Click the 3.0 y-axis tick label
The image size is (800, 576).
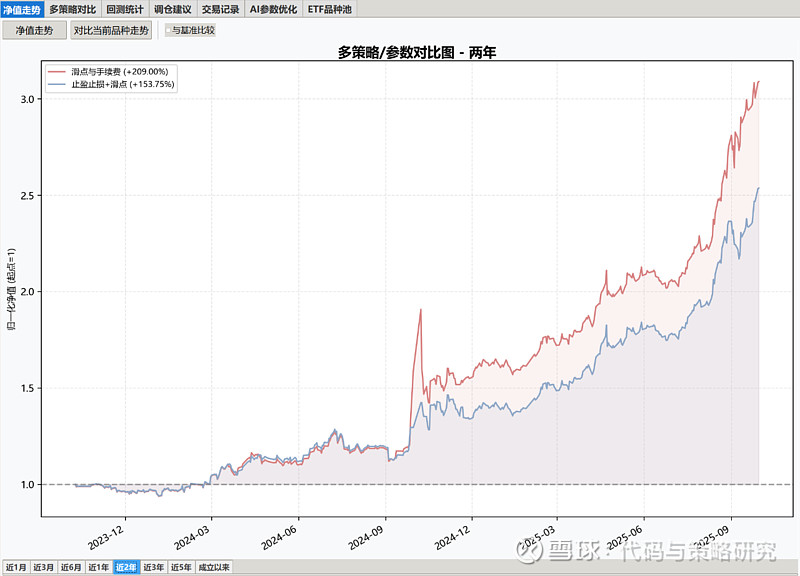click(x=28, y=99)
